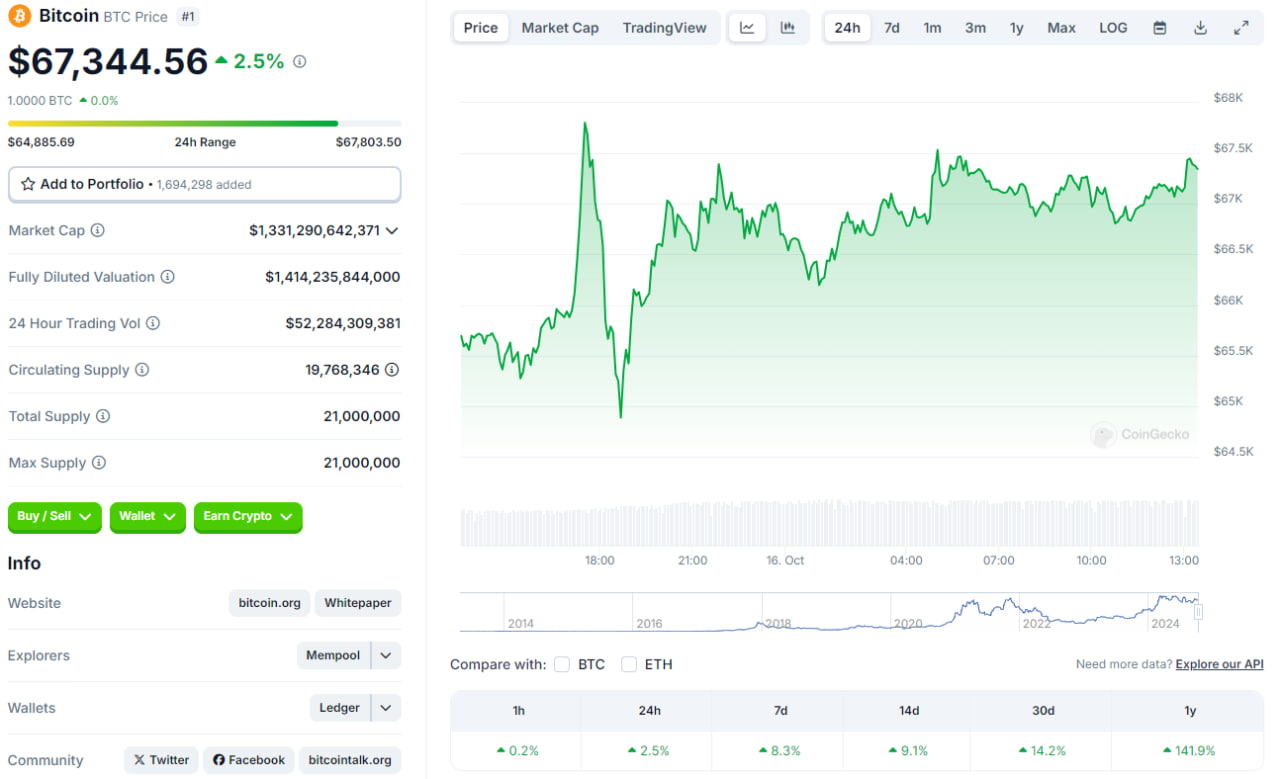Screen dimensions: 1280x779
Task: Open Max Supply info icon
Action: [99, 463]
